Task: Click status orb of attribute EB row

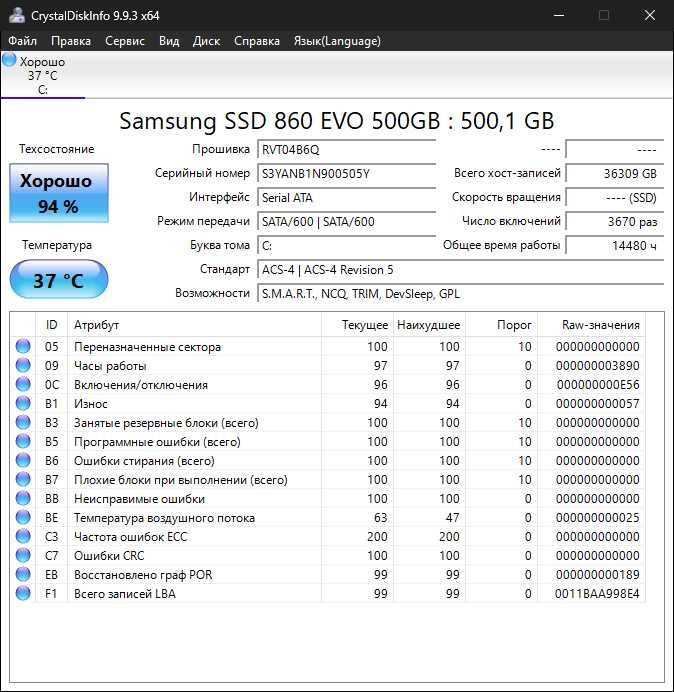Action: point(23,574)
